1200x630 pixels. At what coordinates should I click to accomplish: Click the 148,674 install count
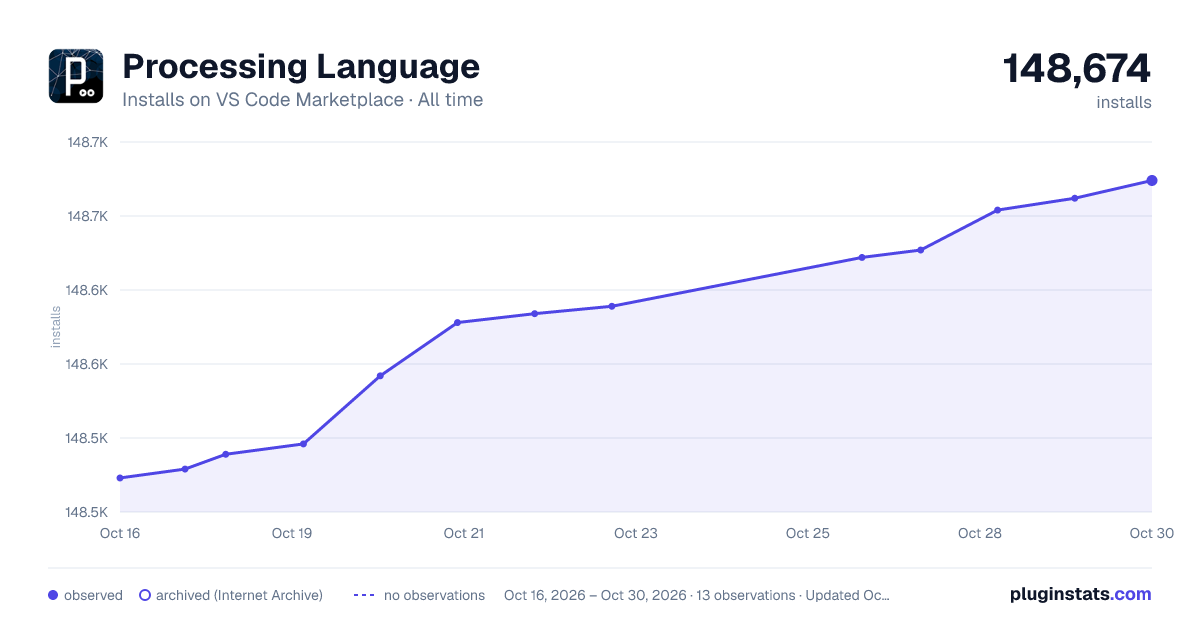pos(1077,68)
